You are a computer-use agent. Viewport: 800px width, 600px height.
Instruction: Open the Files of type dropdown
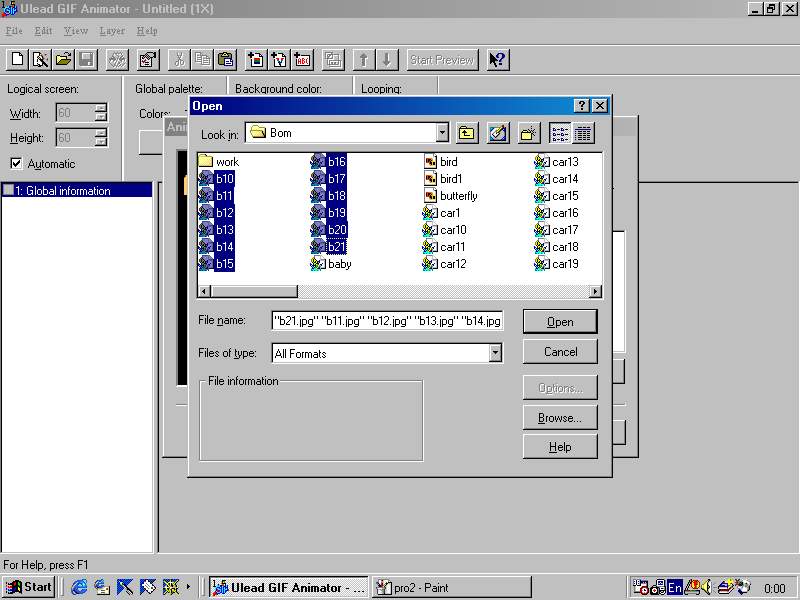click(x=495, y=353)
